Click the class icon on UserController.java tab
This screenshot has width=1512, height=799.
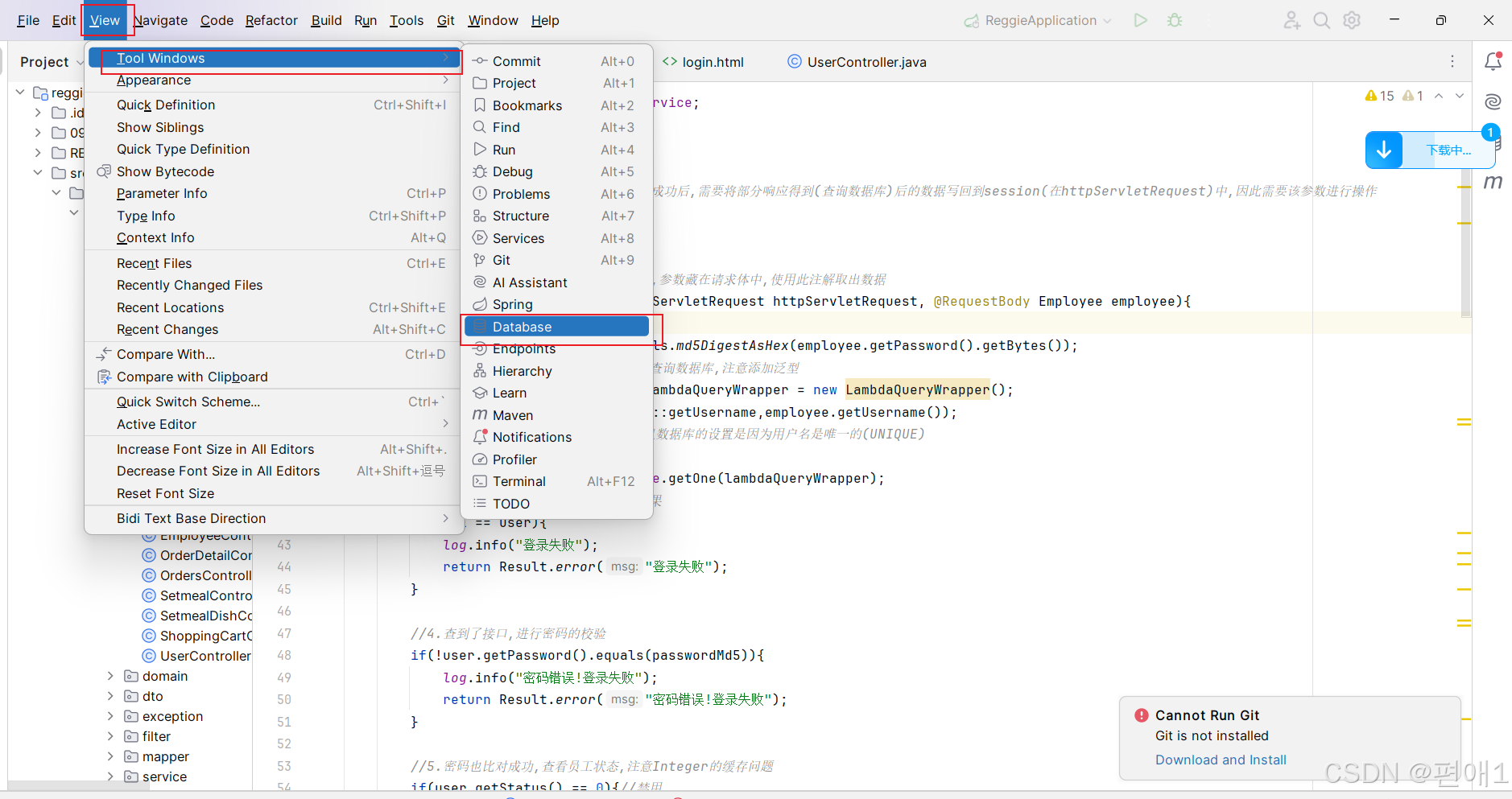pos(795,61)
